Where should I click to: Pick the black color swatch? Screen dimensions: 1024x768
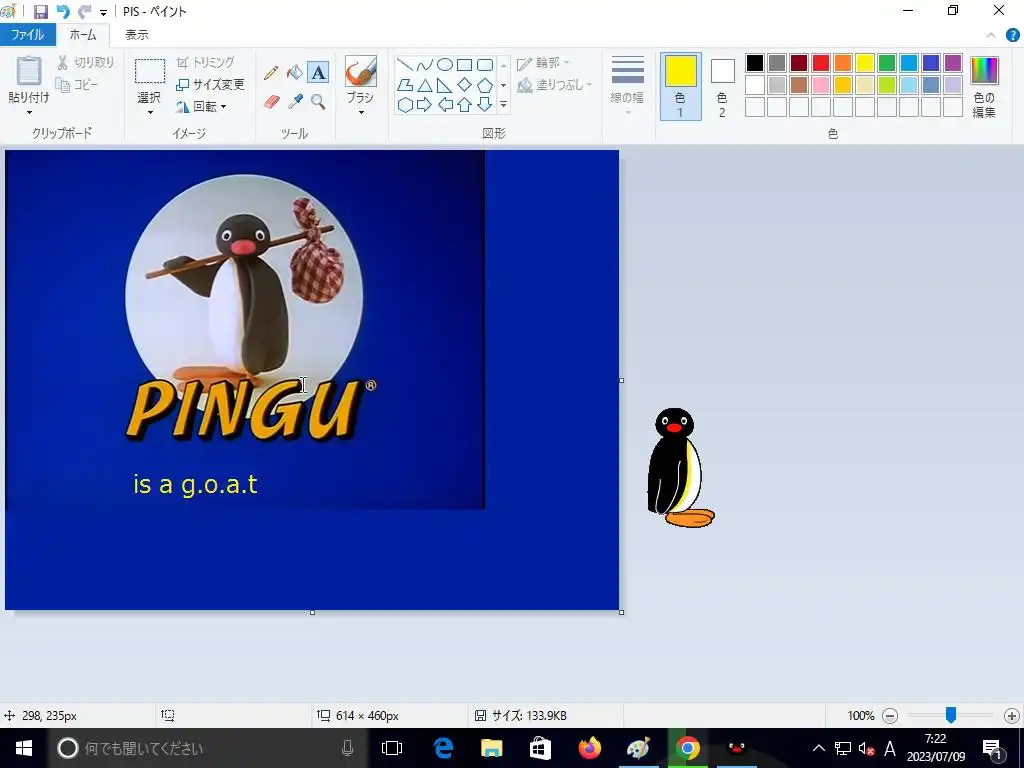(755, 63)
